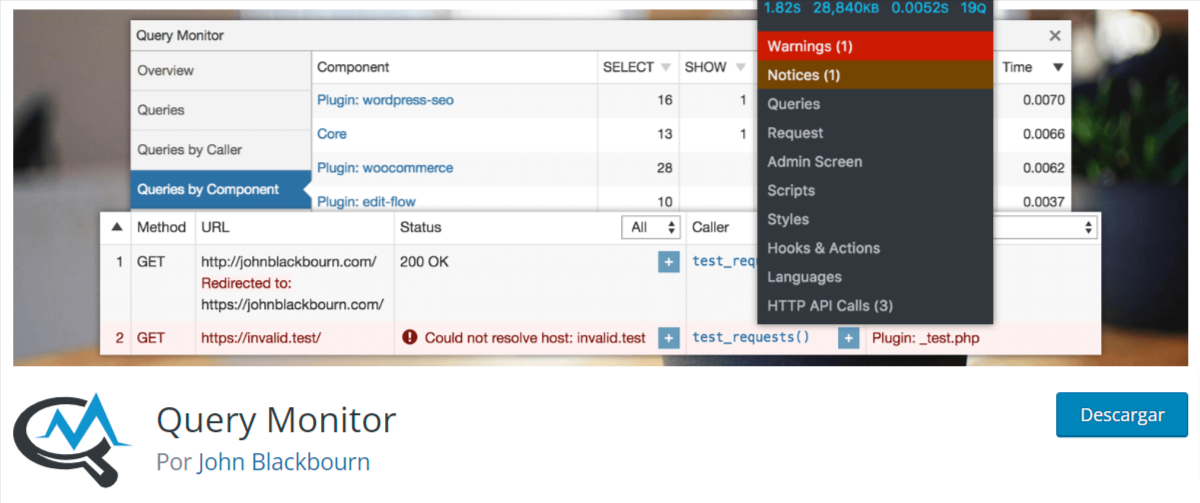
Task: Switch to the Overview sidebar tab
Action: (x=166, y=71)
